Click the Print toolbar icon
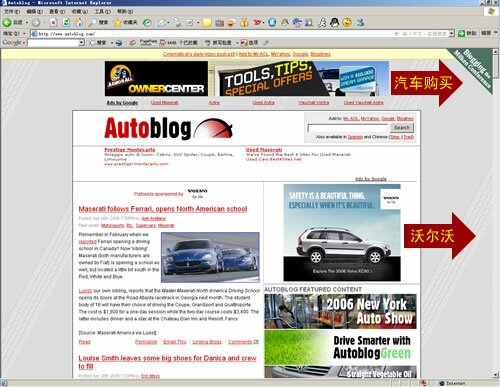 [x=177, y=23]
